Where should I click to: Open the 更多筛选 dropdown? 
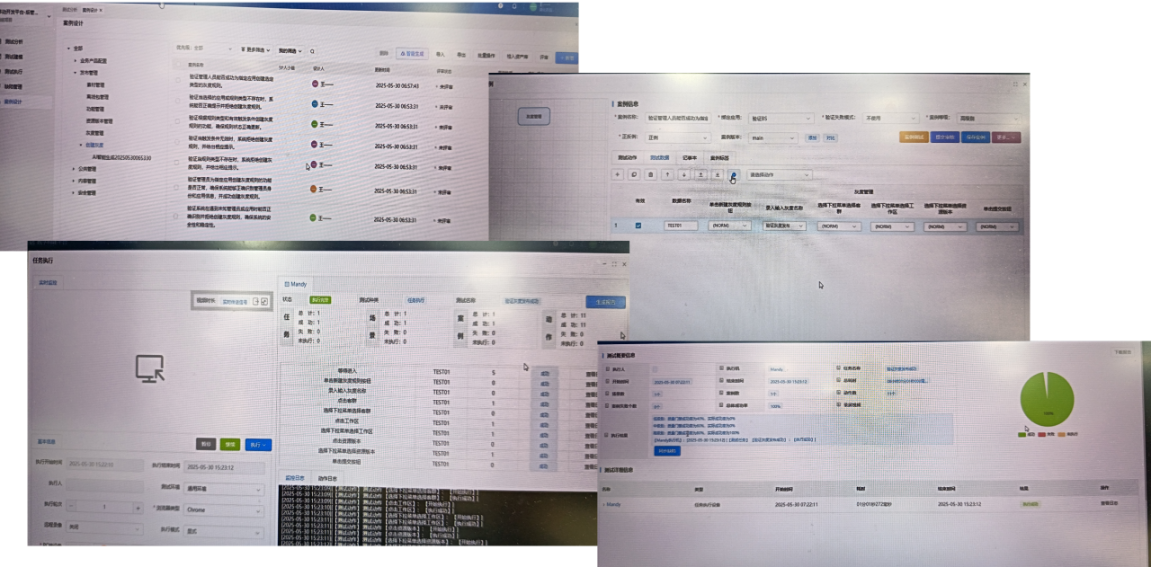pos(256,51)
